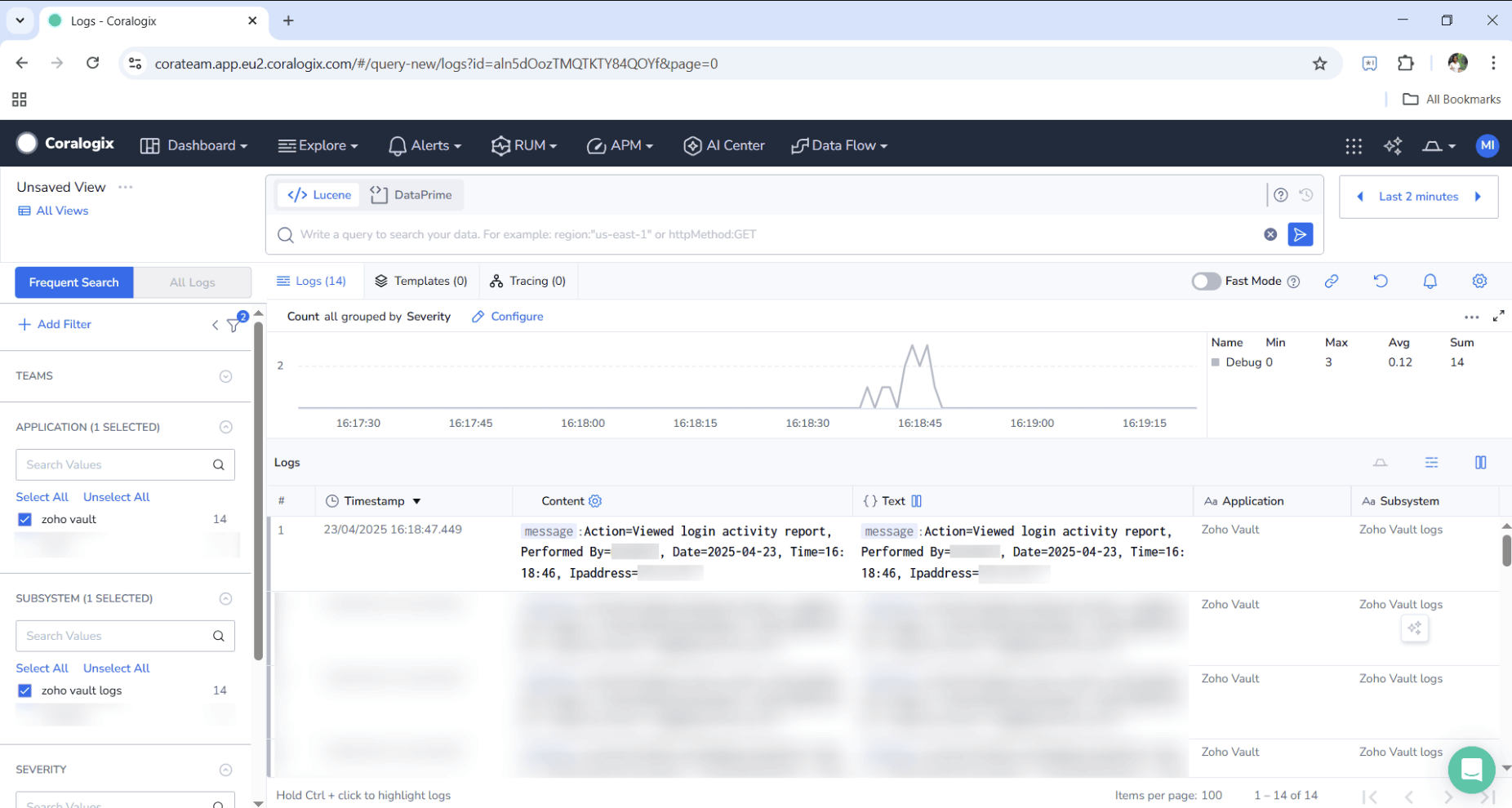Switch to the DataPrime query tab
This screenshot has height=808, width=1512.
pos(411,195)
